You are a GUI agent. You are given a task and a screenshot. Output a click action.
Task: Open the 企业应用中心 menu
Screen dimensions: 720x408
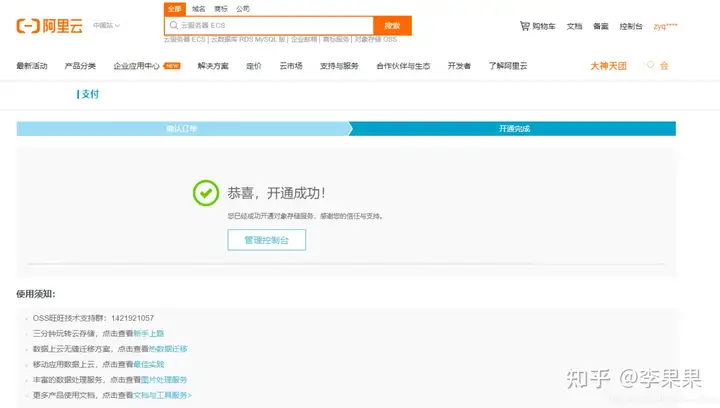pos(136,66)
